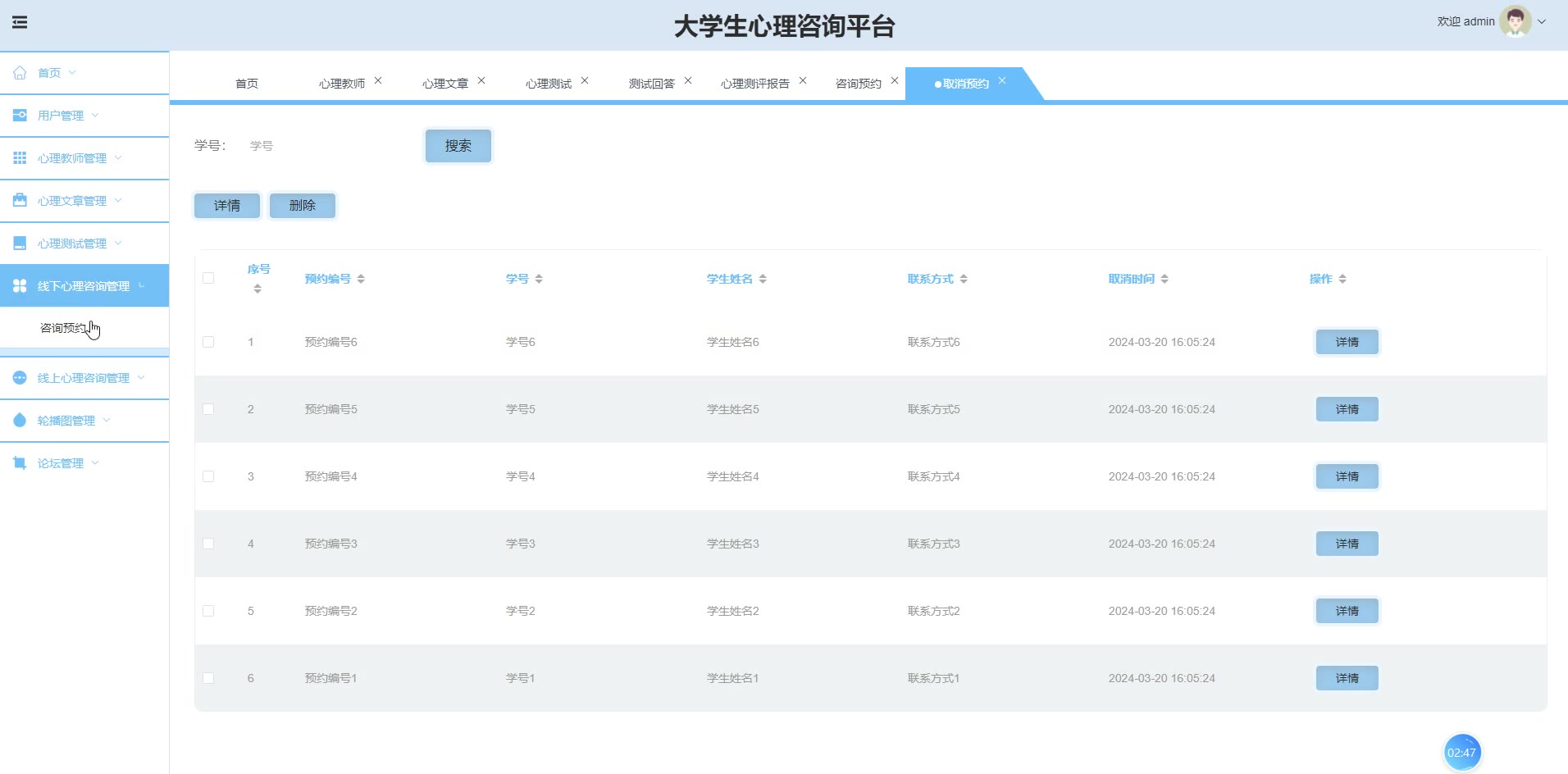Close the 心理教师 tab
1568x774 pixels.
tap(378, 80)
